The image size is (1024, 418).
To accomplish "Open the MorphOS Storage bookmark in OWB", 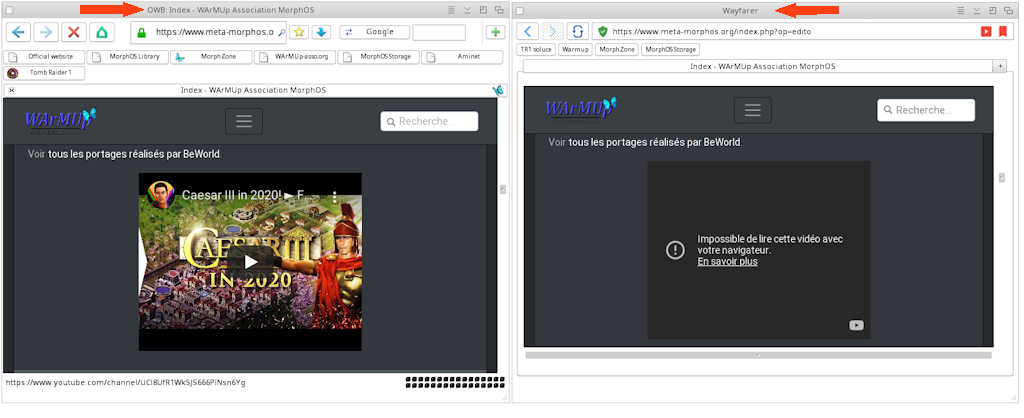I will pyautogui.click(x=378, y=57).
